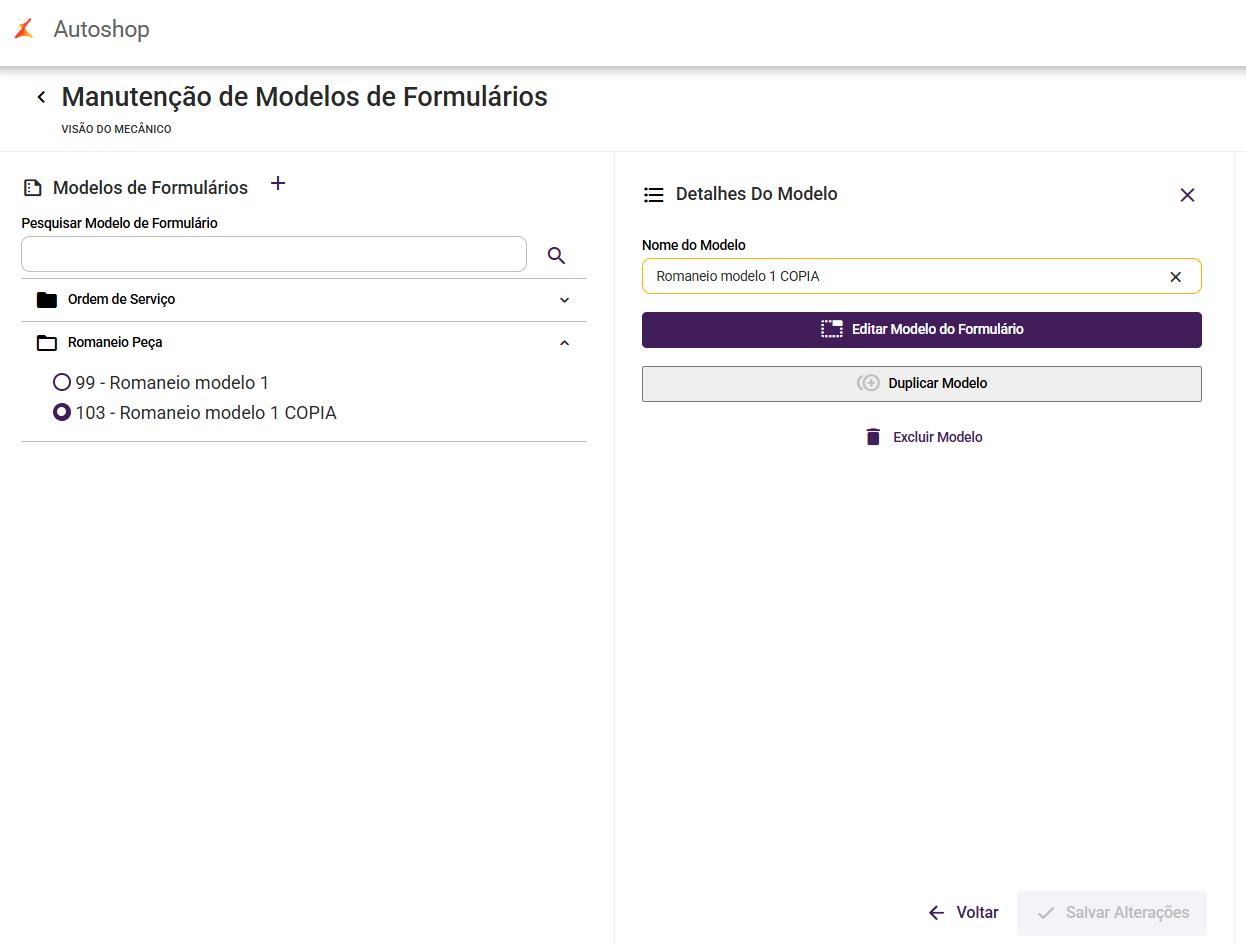Close the Detalhes Do Modelo panel

click(x=1187, y=195)
